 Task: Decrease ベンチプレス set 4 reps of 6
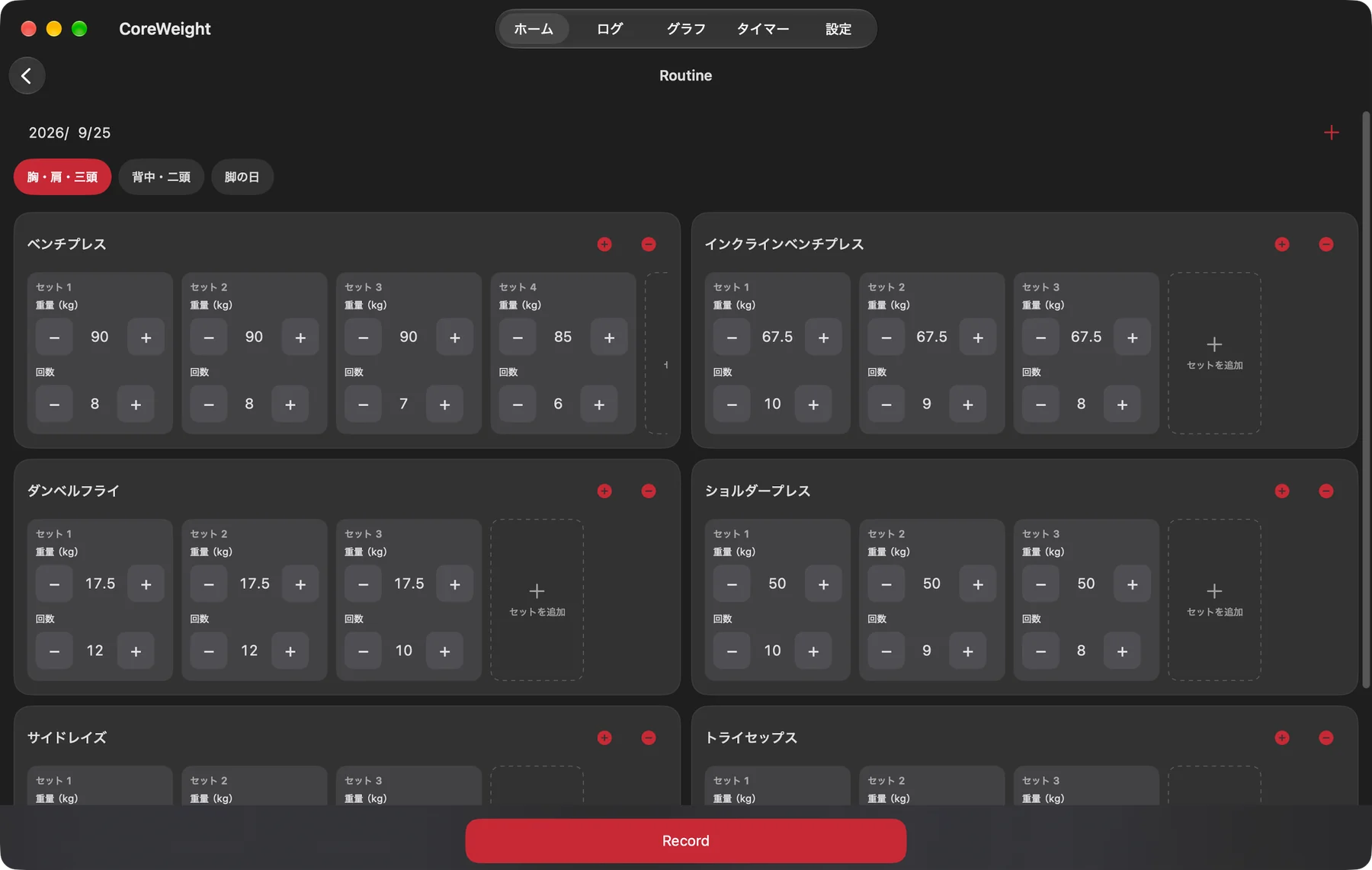[x=518, y=404]
